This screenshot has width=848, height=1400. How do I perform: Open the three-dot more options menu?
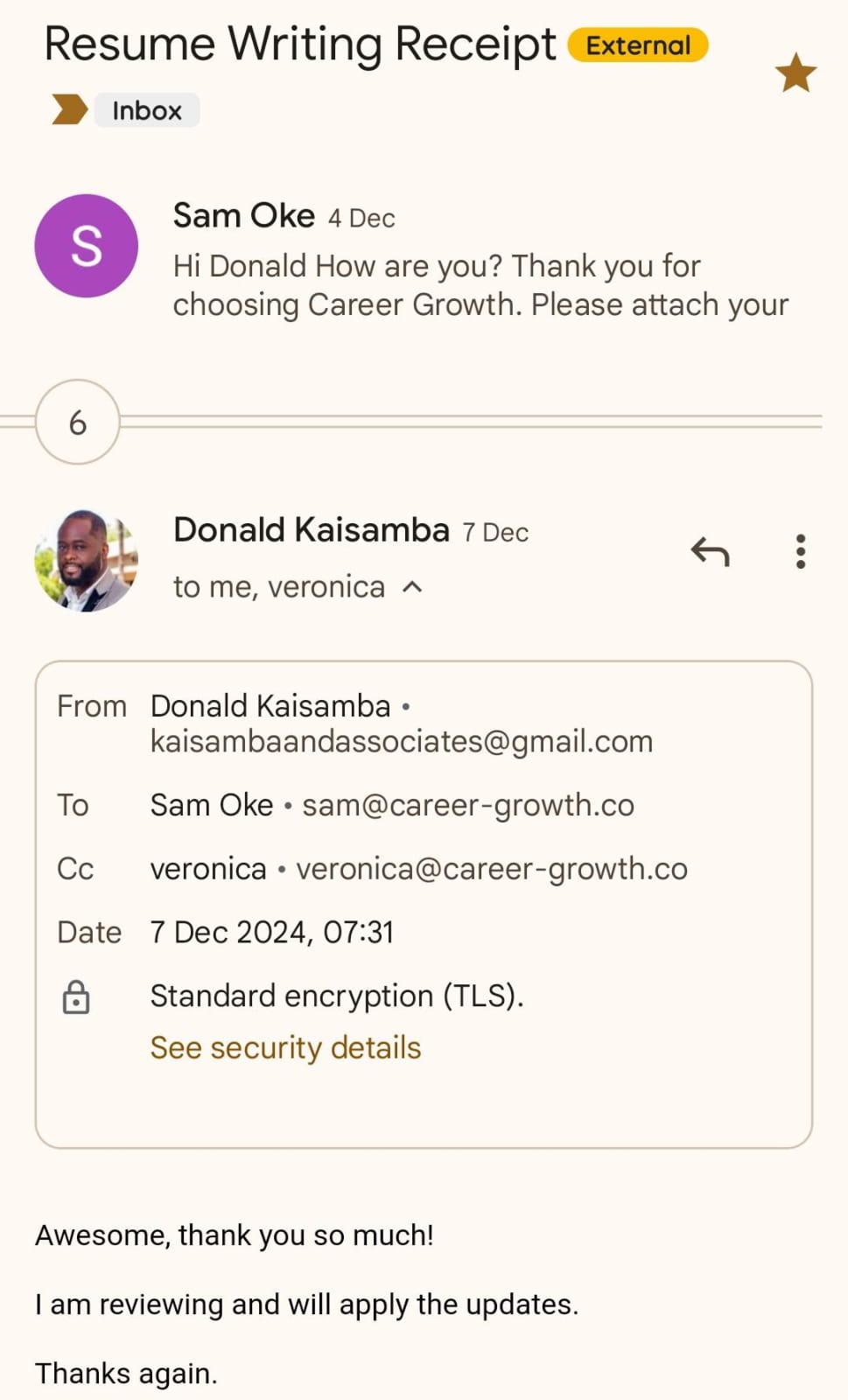(x=800, y=552)
